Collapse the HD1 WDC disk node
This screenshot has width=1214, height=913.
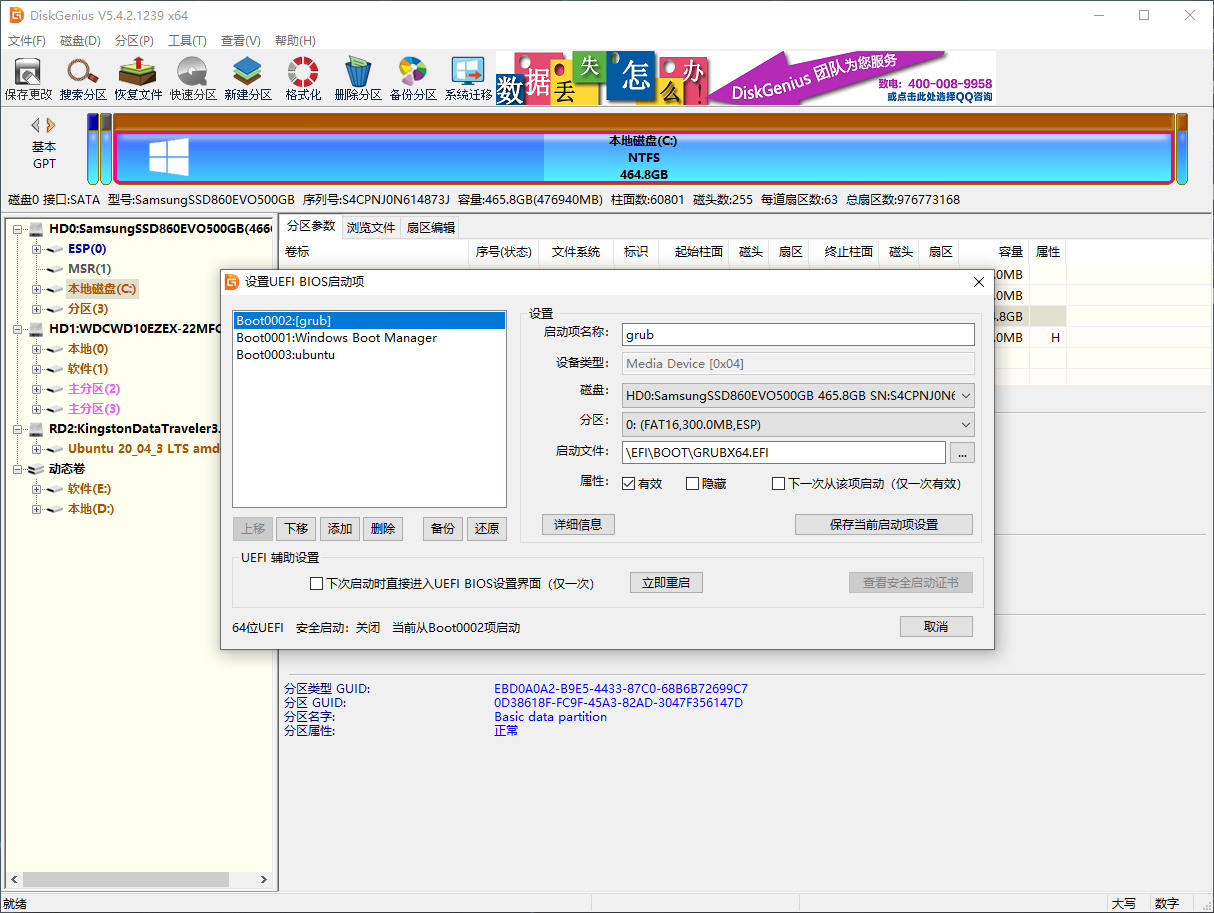[x=17, y=329]
